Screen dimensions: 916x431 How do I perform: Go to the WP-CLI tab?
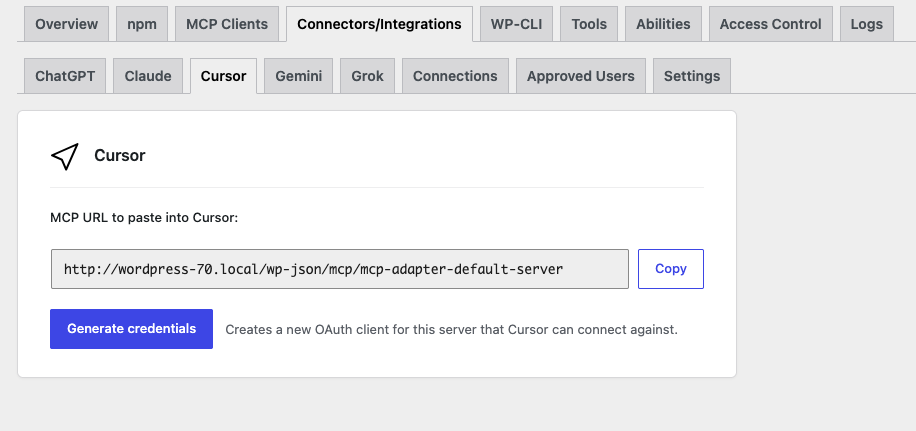tap(516, 24)
